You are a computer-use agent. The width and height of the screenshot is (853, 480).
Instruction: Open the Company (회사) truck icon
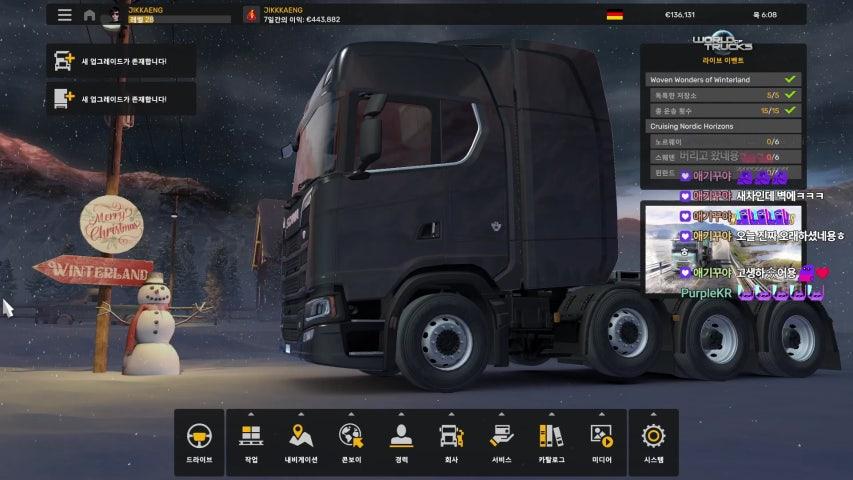click(451, 437)
